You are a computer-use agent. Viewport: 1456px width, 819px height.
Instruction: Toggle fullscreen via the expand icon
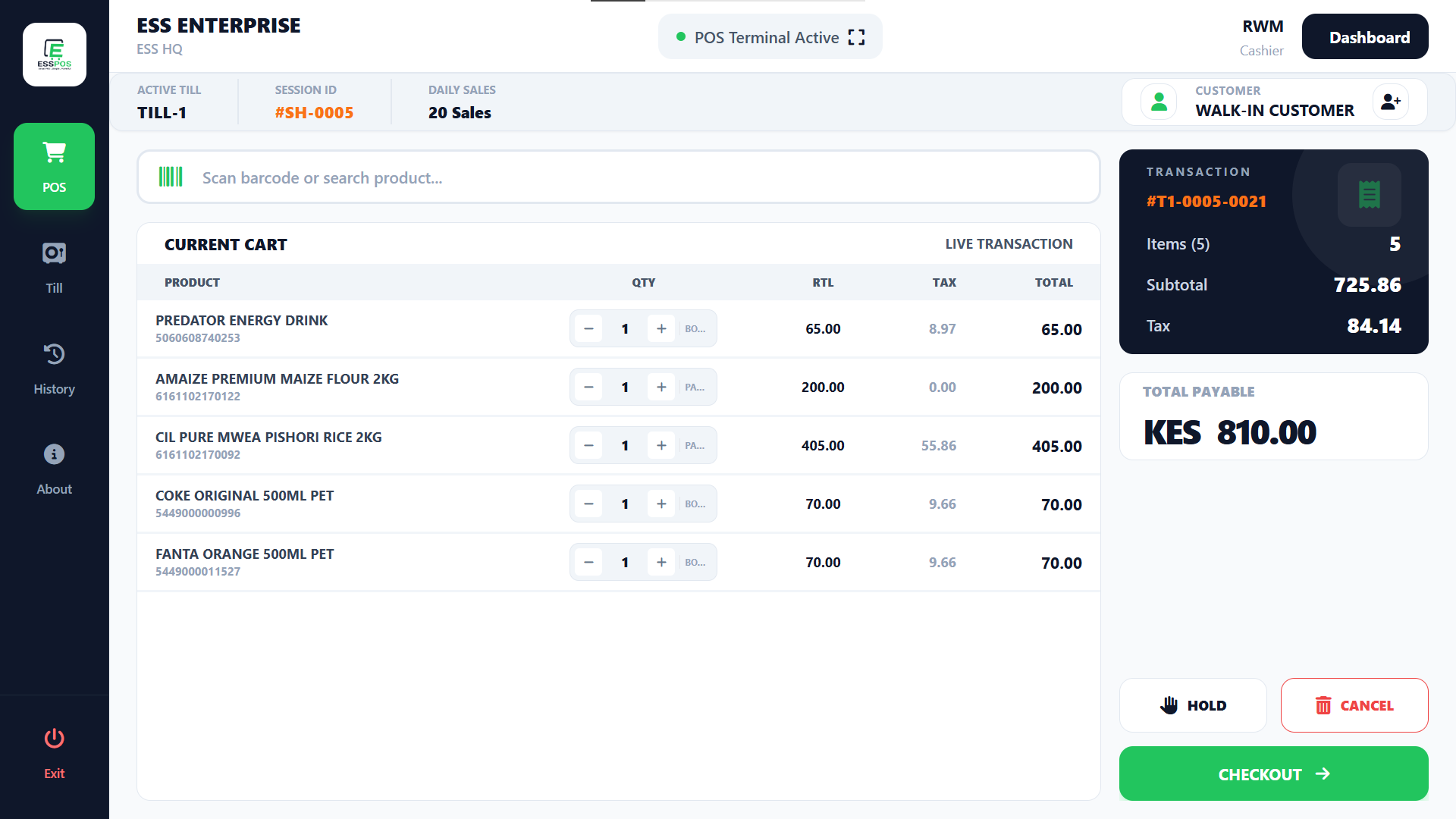pos(856,37)
